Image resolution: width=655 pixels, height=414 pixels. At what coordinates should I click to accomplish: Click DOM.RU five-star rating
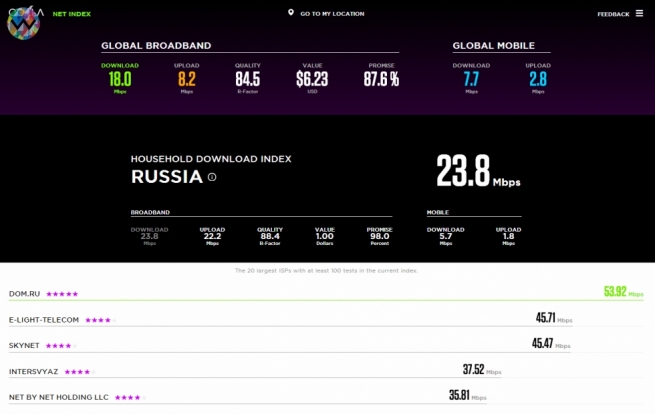pyautogui.click(x=62, y=294)
